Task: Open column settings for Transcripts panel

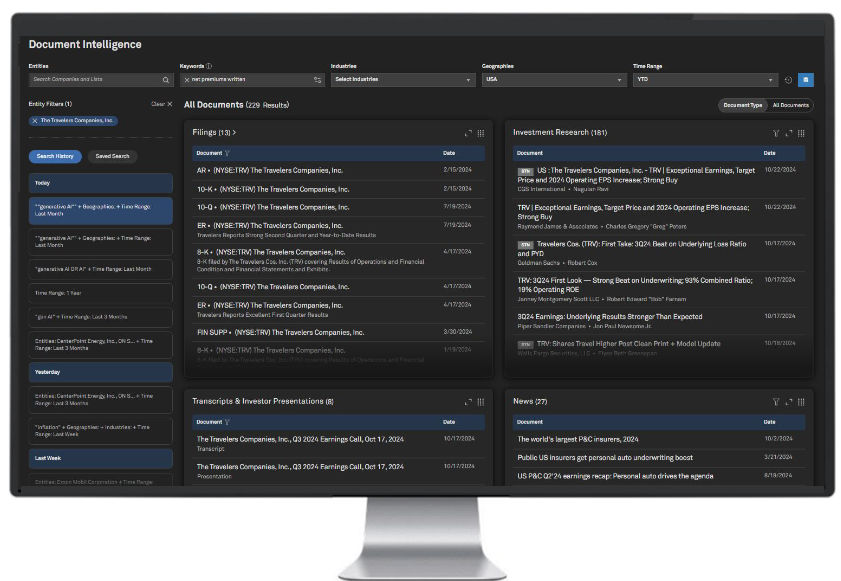Action: [481, 402]
